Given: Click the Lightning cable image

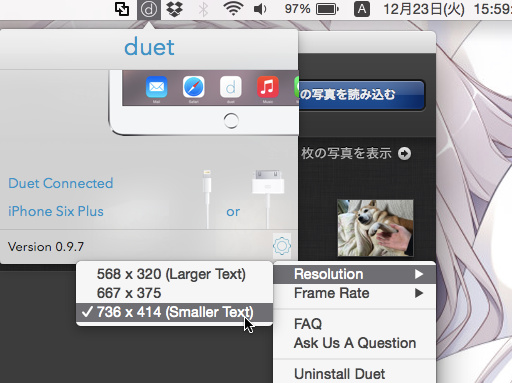Looking at the screenshot, I should pos(207,199).
